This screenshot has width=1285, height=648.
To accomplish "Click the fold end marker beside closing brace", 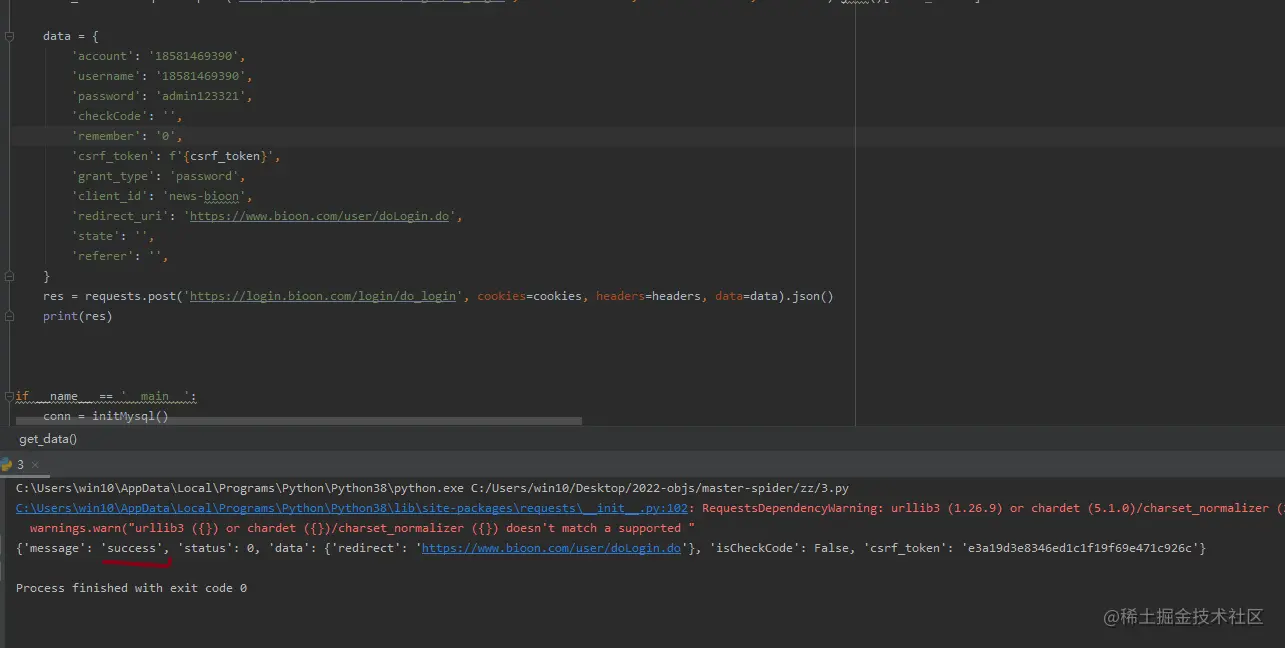I will [x=9, y=276].
